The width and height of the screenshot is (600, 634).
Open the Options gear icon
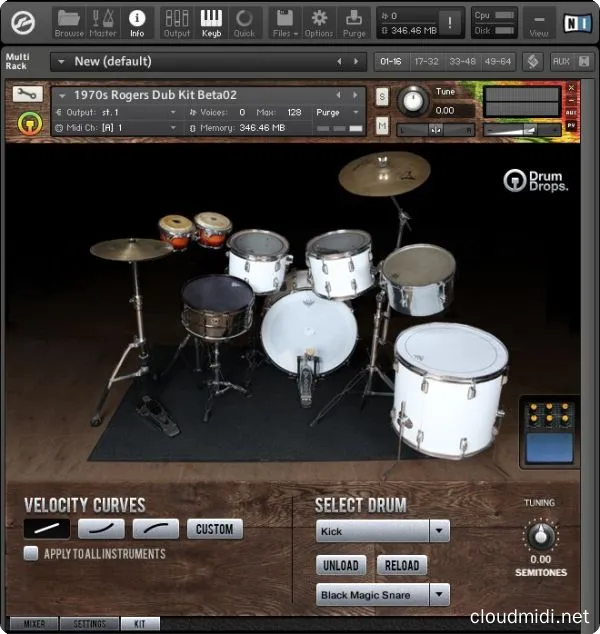tap(319, 21)
